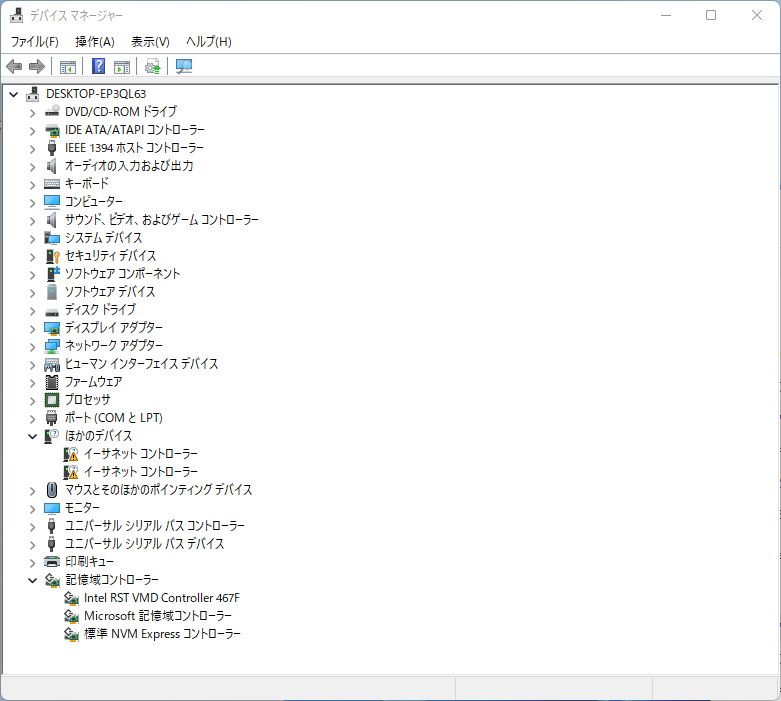The height and width of the screenshot is (701, 781).
Task: Expand the ソフトウェア デバイス category
Action: coord(32,293)
